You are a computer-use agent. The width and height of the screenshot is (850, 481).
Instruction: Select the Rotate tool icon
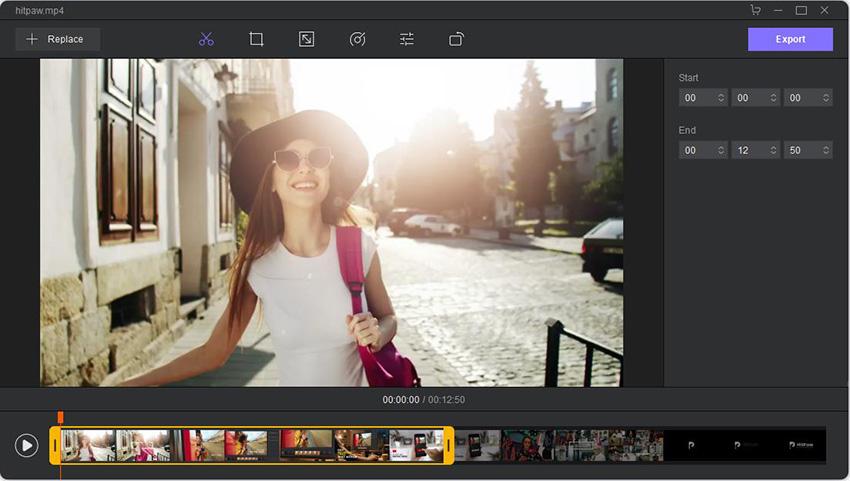456,39
